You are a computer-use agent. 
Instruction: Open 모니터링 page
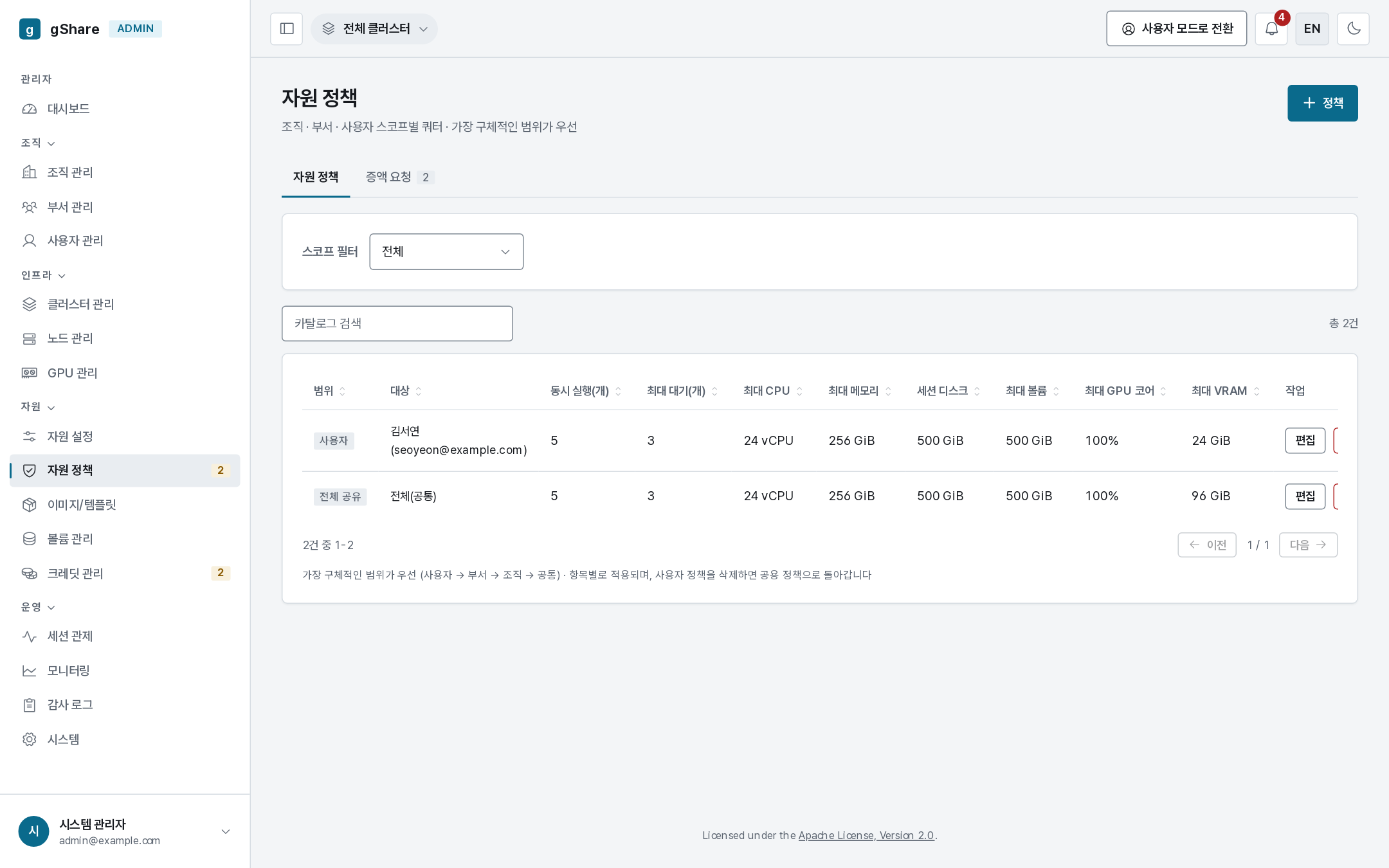[x=125, y=671]
